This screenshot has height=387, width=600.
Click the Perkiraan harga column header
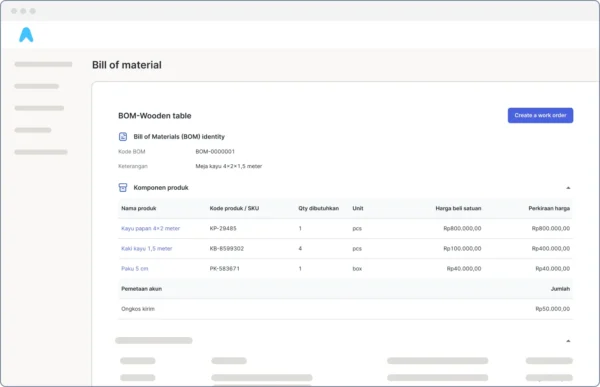point(549,208)
